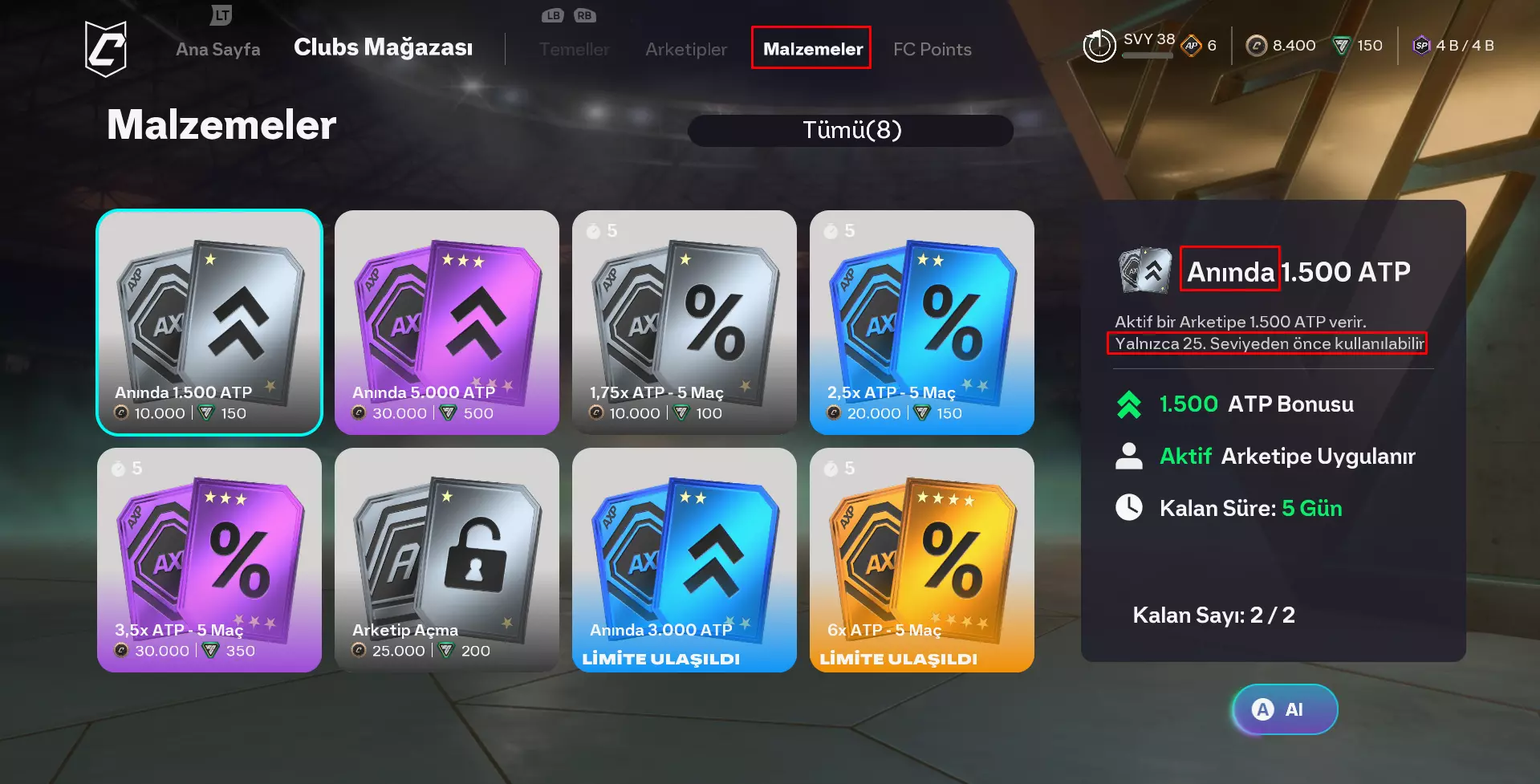Open the Malzemeler tab
This screenshot has height=784, width=1540.
tap(812, 48)
